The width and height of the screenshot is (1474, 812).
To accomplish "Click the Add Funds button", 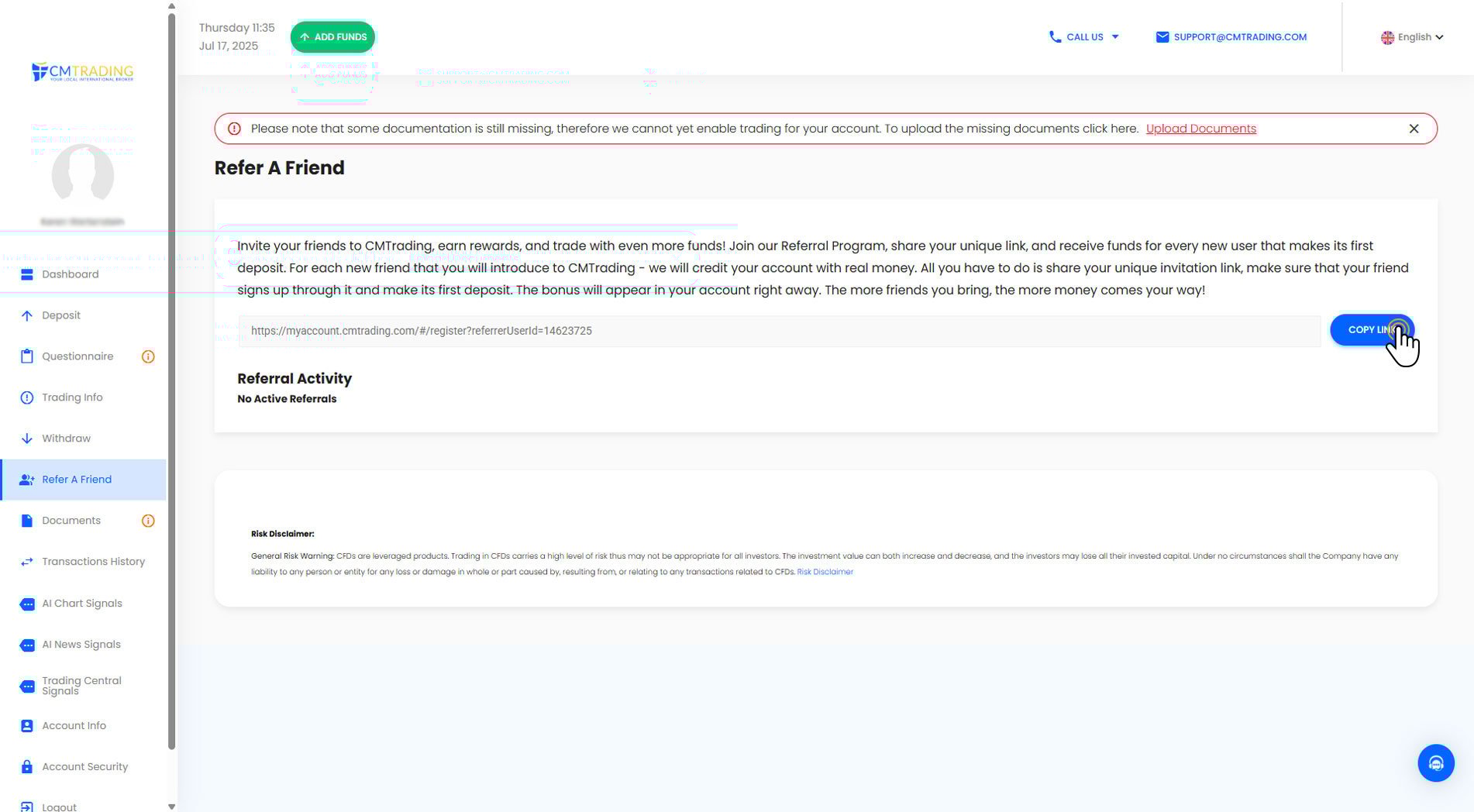I will [332, 37].
